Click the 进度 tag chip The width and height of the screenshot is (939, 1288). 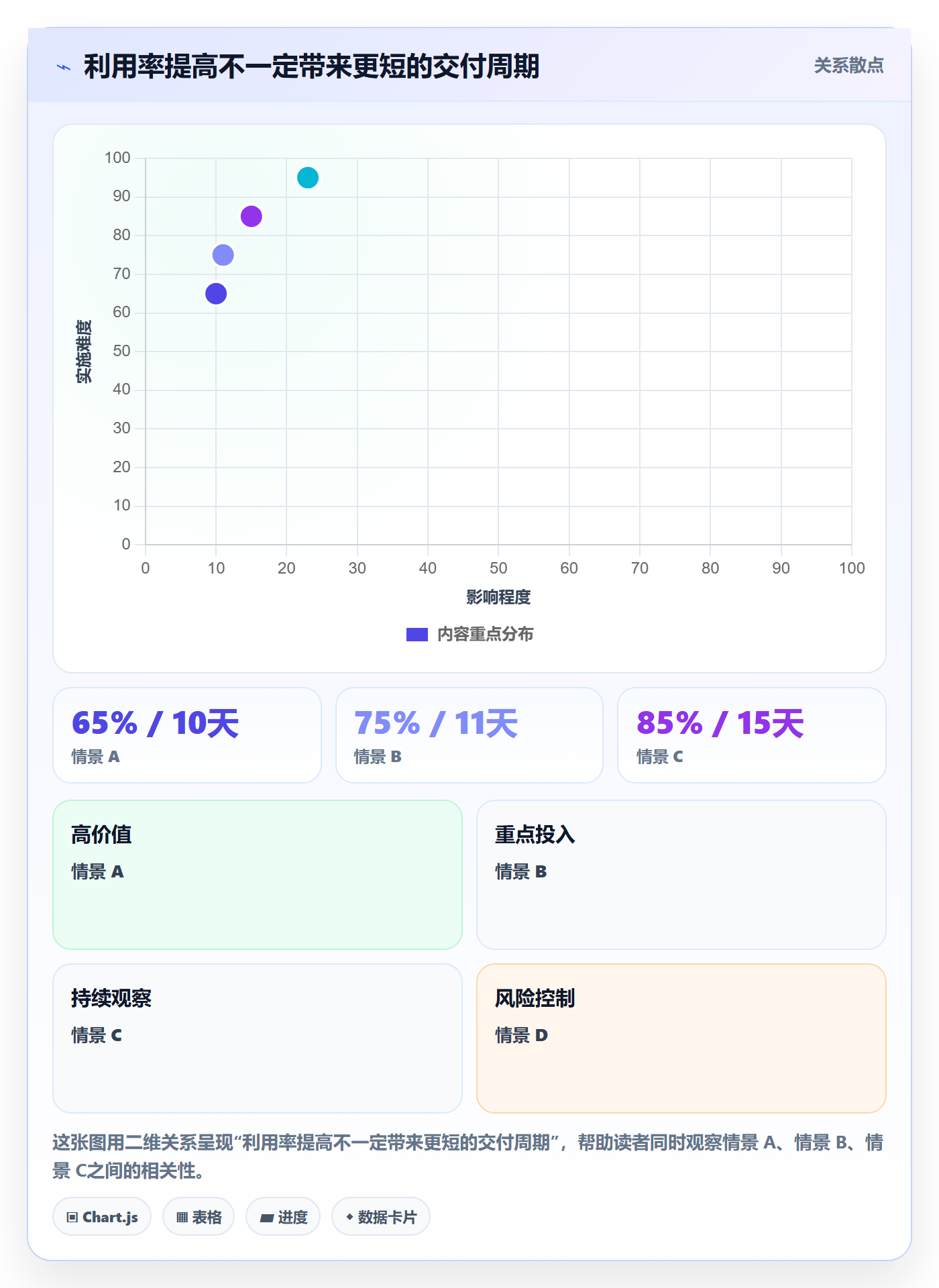(x=283, y=1217)
